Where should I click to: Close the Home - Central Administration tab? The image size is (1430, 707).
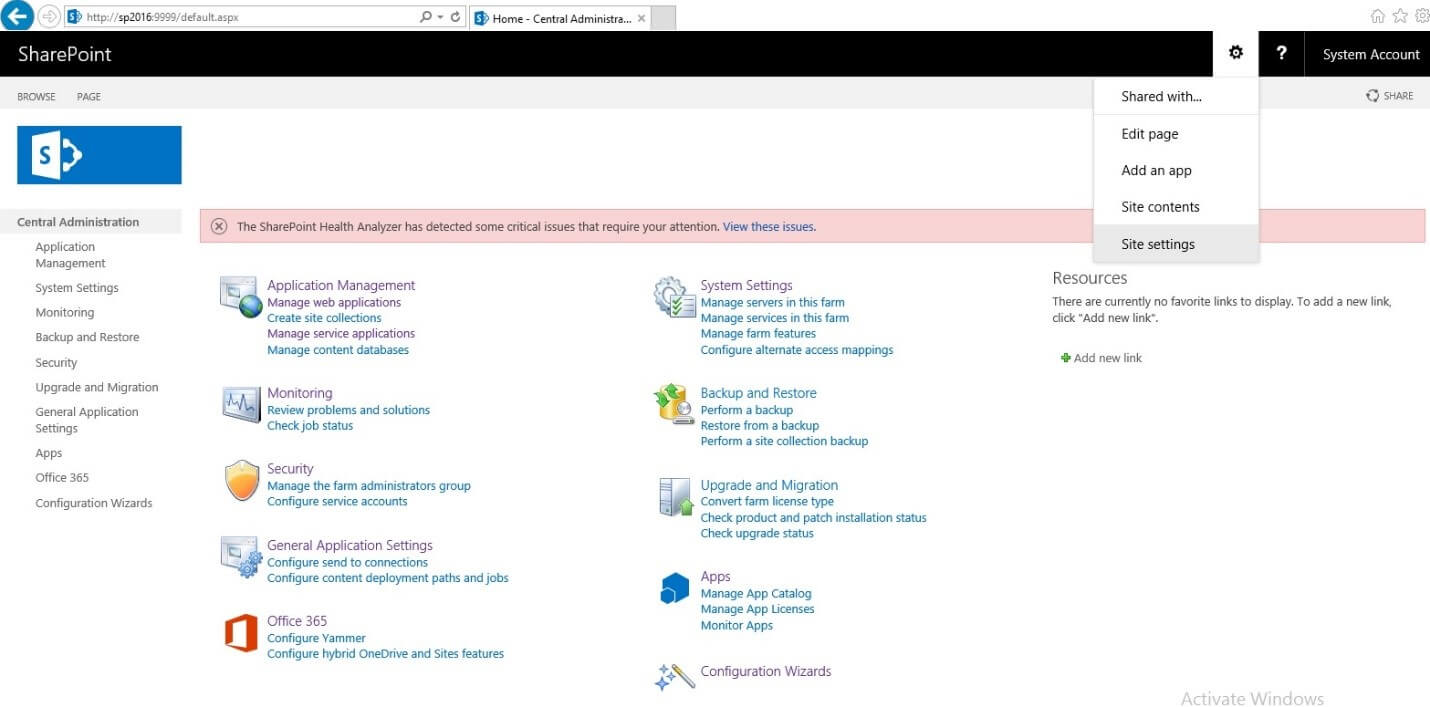coord(641,18)
